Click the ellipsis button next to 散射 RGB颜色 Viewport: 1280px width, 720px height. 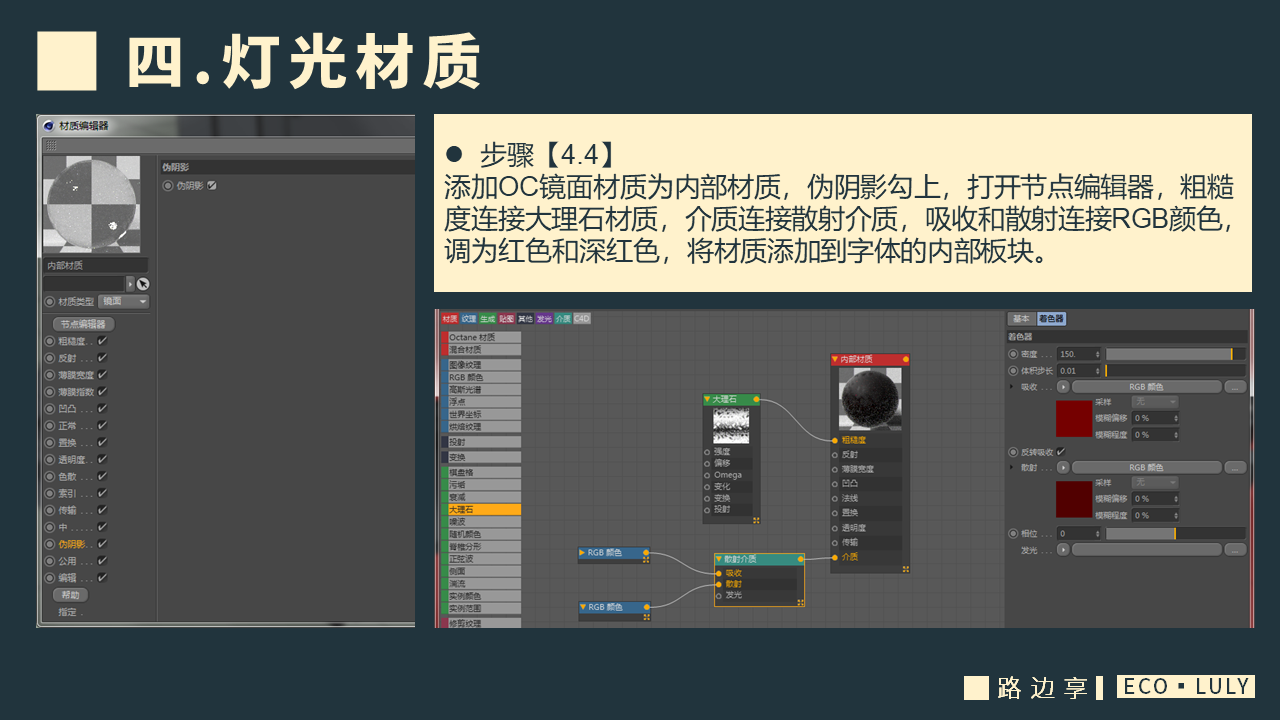pyautogui.click(x=1236, y=467)
